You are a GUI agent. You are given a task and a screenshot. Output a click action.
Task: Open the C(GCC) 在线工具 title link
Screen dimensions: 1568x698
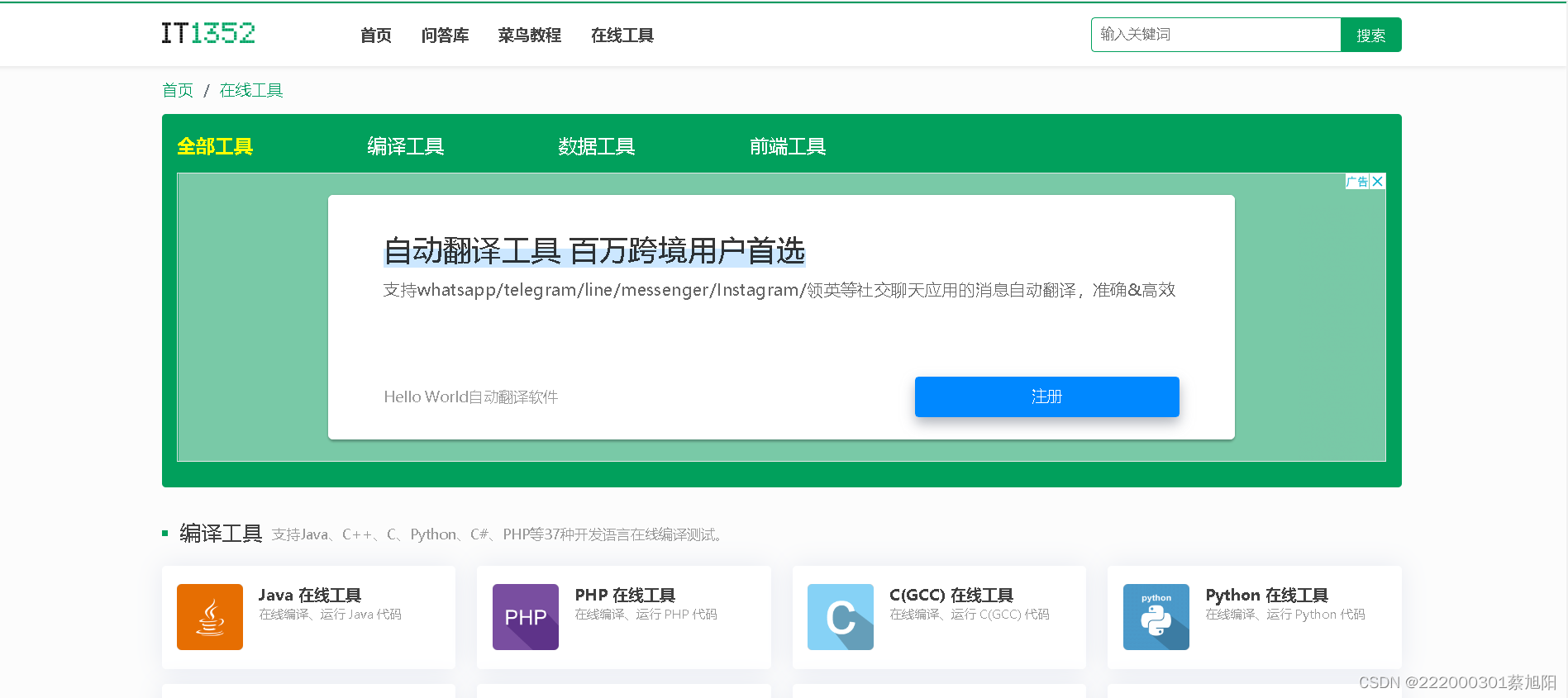(x=951, y=595)
